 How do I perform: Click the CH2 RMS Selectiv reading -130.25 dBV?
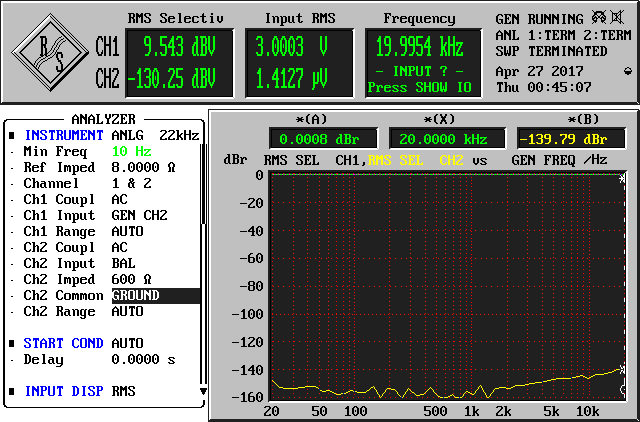pyautogui.click(x=172, y=78)
